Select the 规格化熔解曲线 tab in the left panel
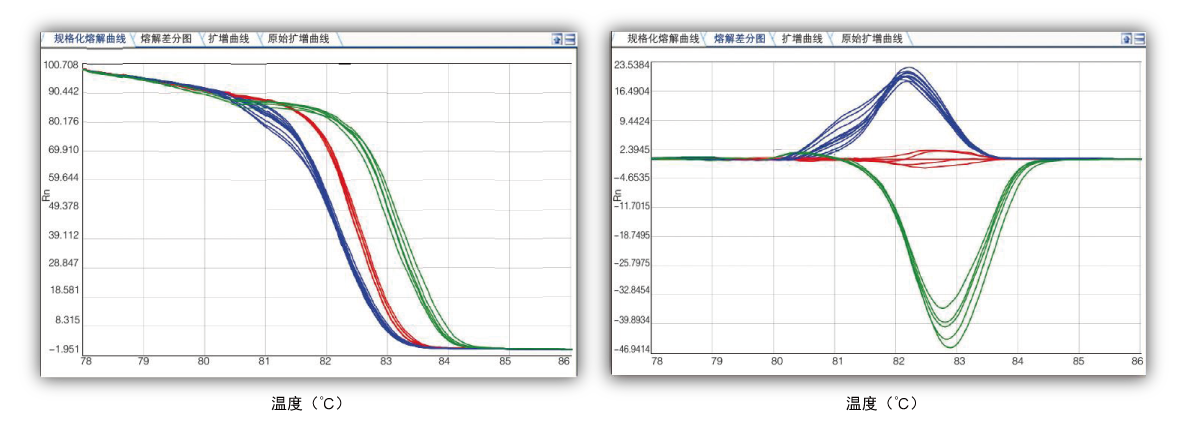Viewport: 1184px width, 430px height. click(89, 39)
